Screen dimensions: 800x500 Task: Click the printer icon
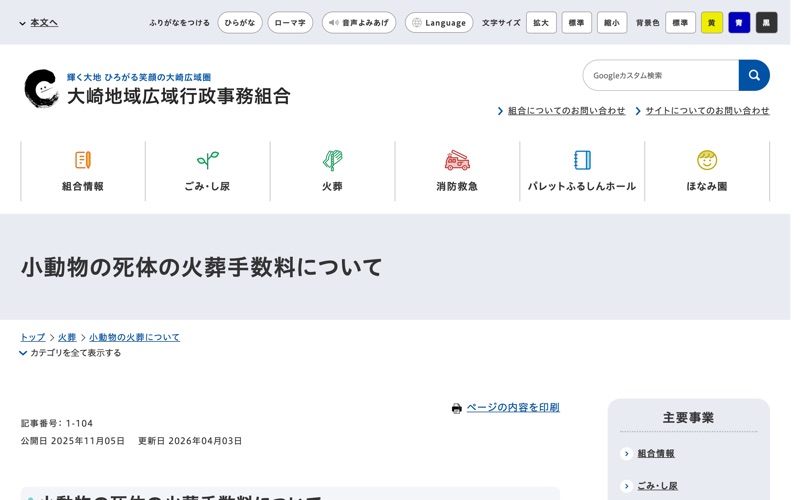[457, 408]
